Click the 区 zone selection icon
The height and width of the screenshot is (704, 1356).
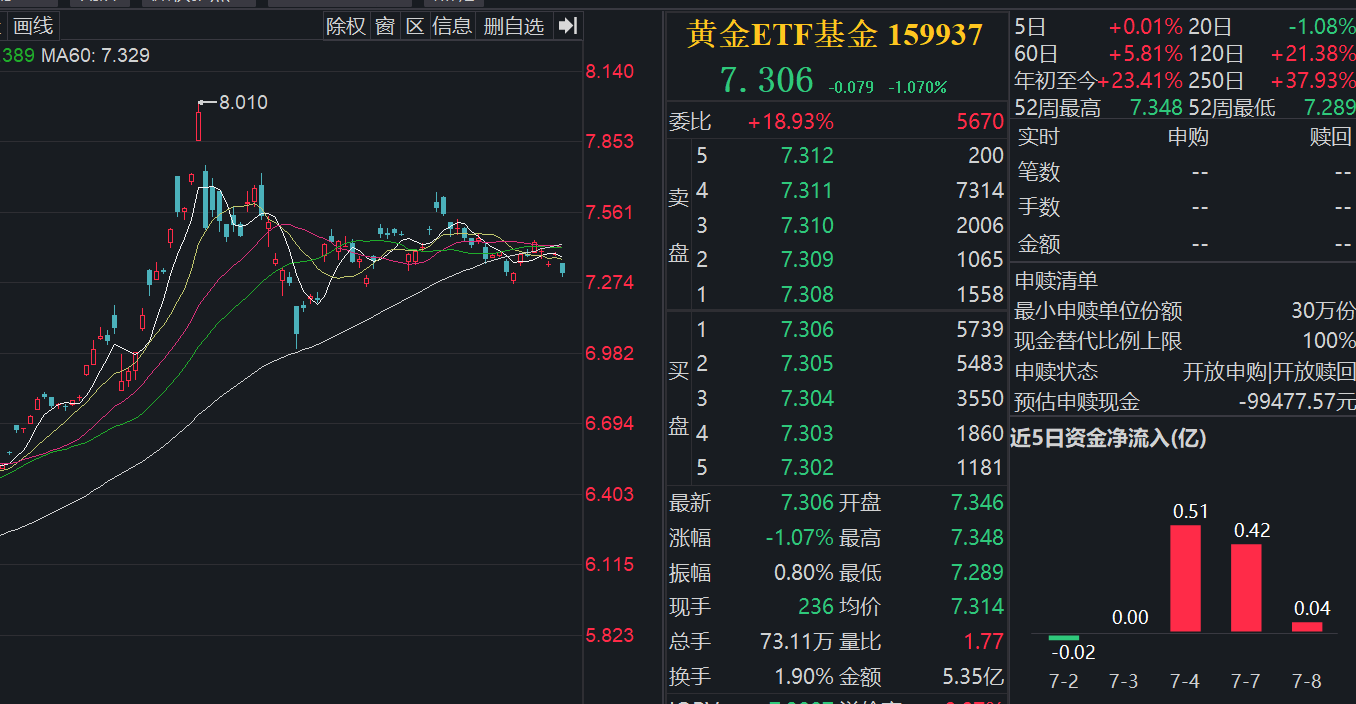point(416,26)
